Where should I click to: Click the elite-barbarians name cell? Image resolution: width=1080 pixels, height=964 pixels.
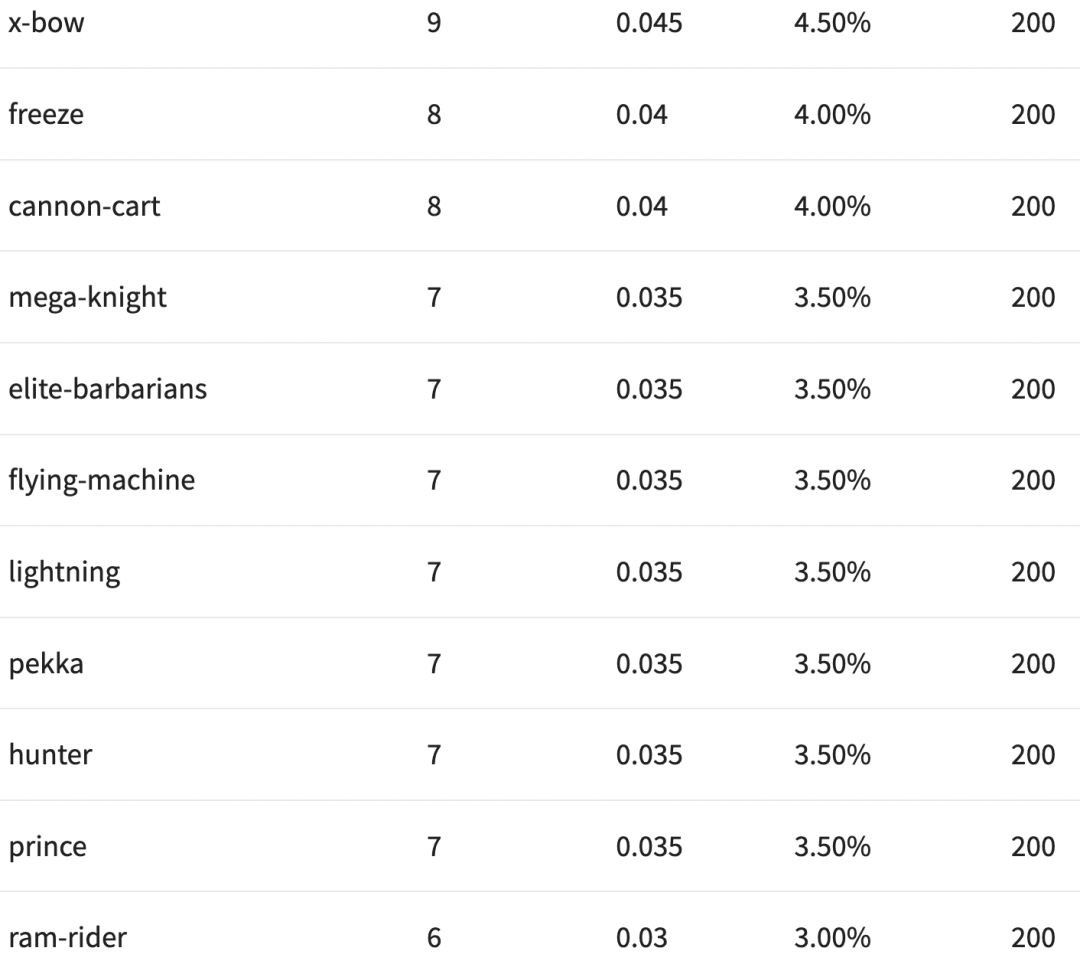coord(107,389)
